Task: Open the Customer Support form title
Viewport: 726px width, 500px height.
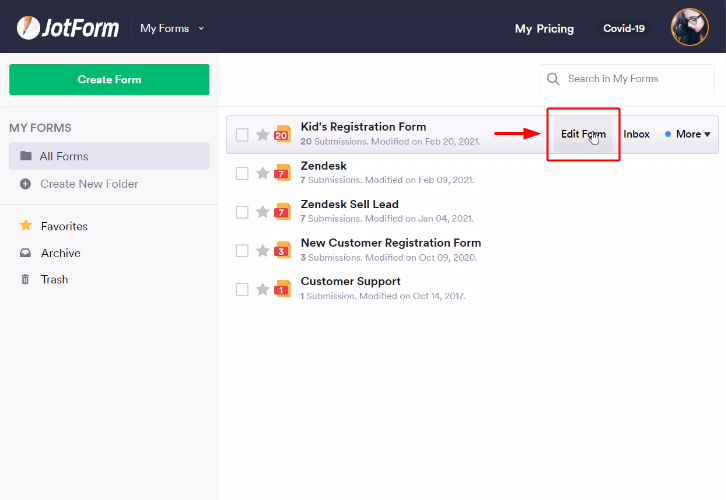Action: click(x=350, y=281)
